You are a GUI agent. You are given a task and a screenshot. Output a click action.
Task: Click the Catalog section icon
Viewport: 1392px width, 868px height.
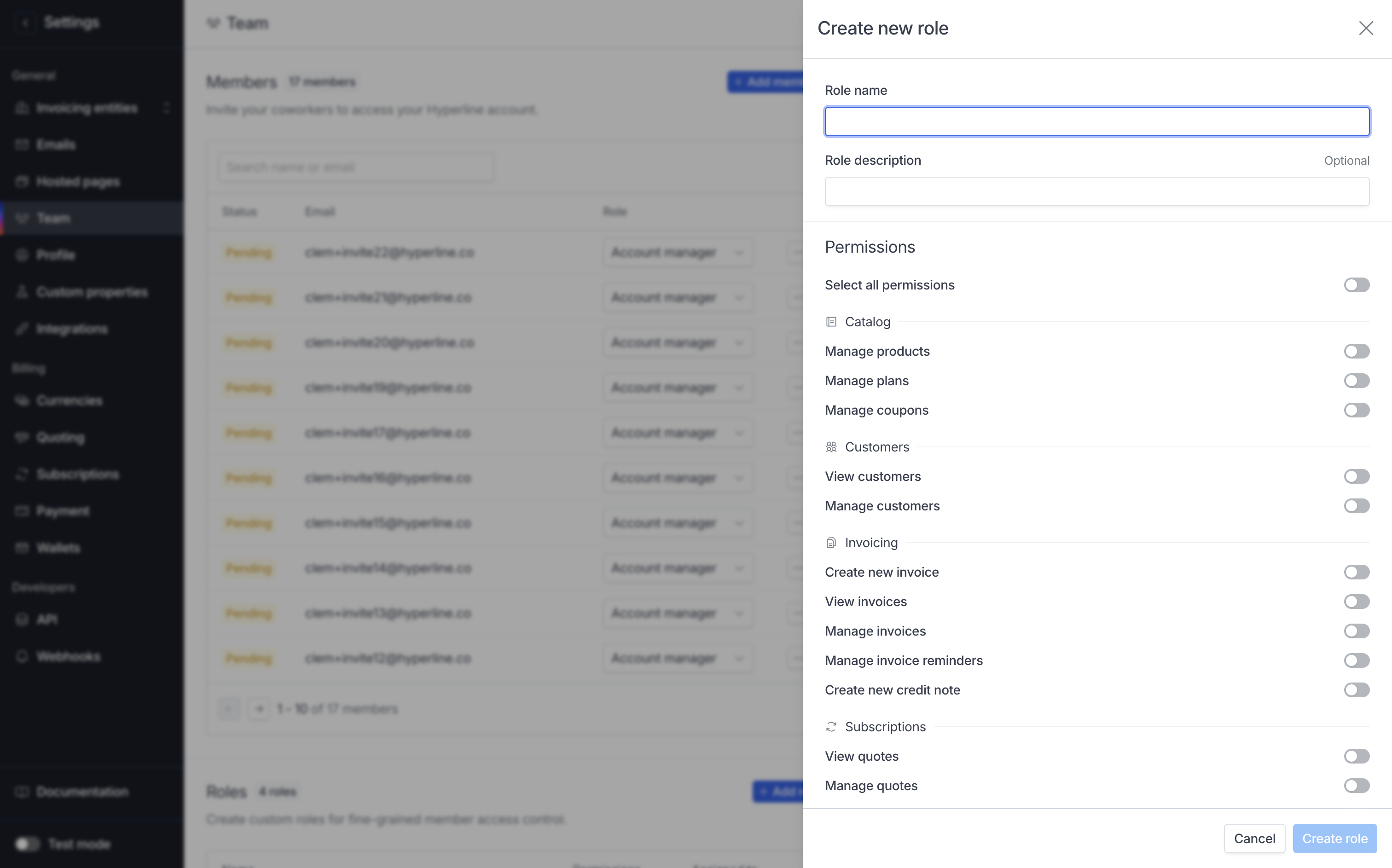pos(830,322)
